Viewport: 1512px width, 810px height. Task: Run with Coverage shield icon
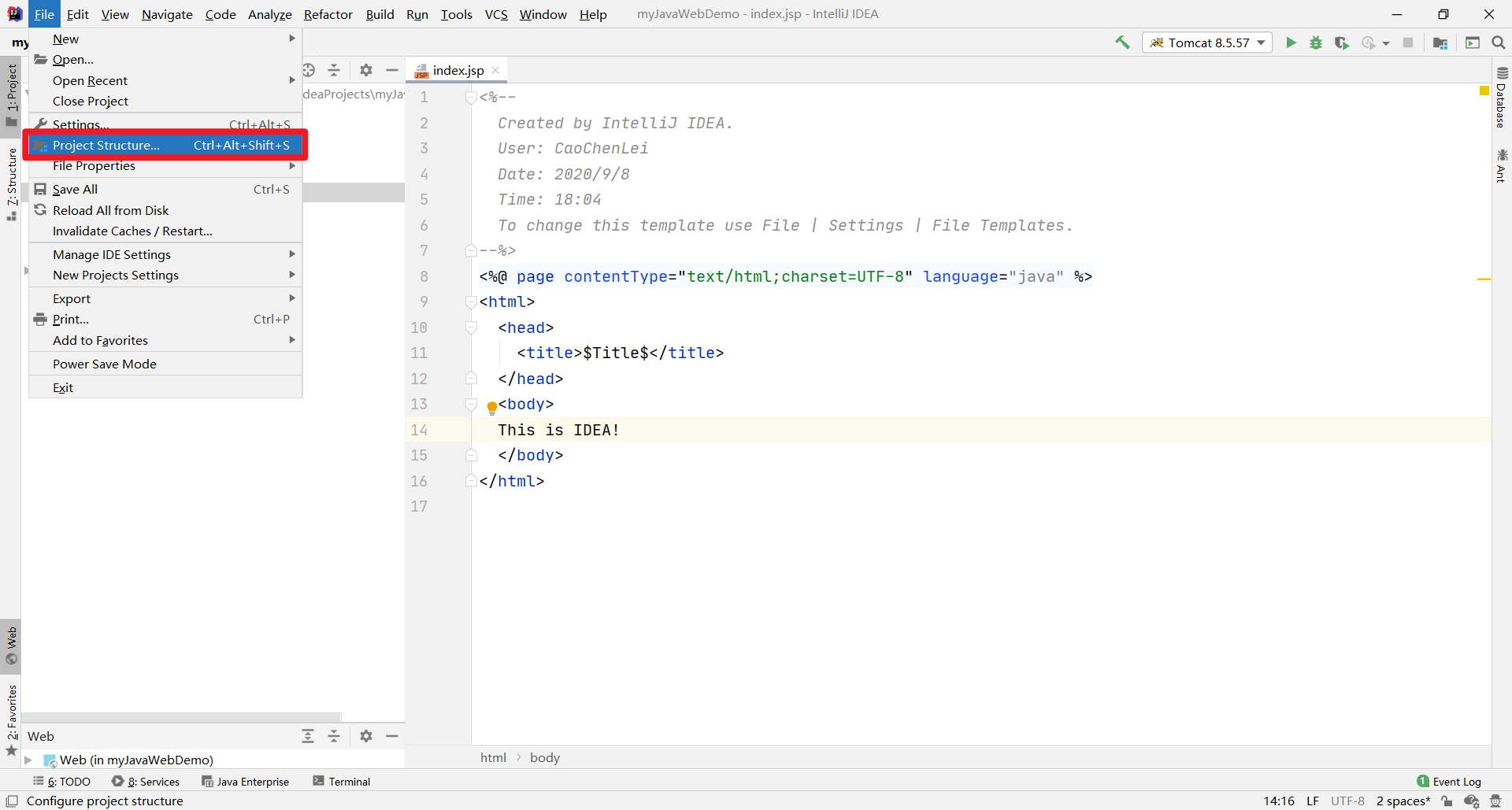coord(1342,43)
